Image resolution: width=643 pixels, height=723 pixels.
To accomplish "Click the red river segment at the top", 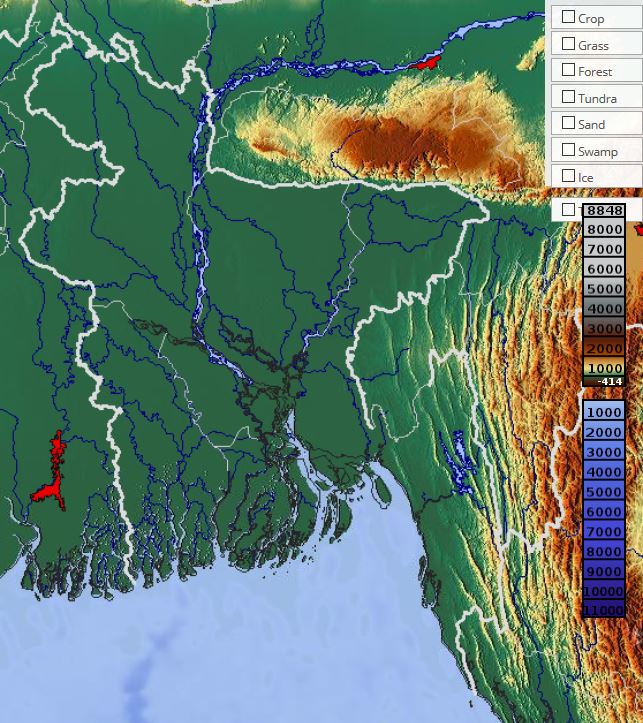I will pyautogui.click(x=422, y=63).
